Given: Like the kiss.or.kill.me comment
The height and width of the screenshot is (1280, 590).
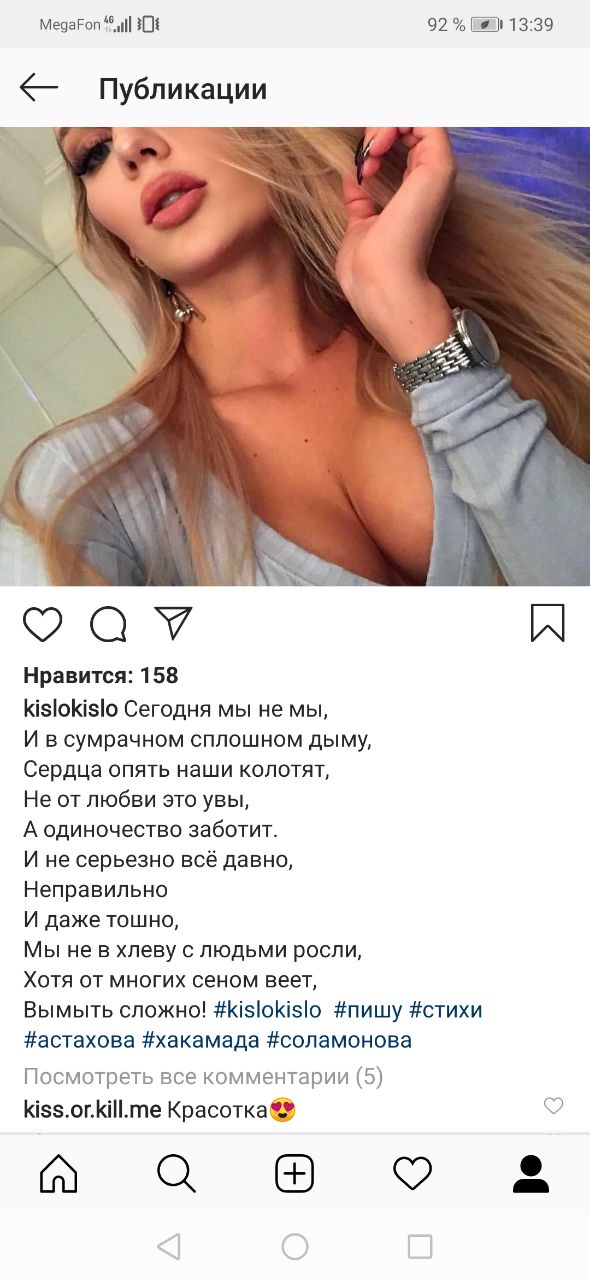Looking at the screenshot, I should tap(553, 1106).
